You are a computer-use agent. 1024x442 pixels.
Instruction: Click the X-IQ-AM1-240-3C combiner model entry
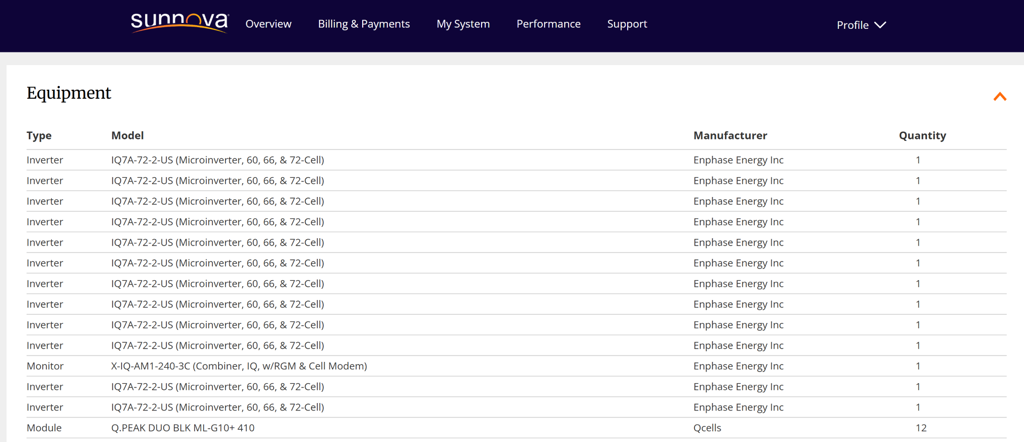pos(239,366)
